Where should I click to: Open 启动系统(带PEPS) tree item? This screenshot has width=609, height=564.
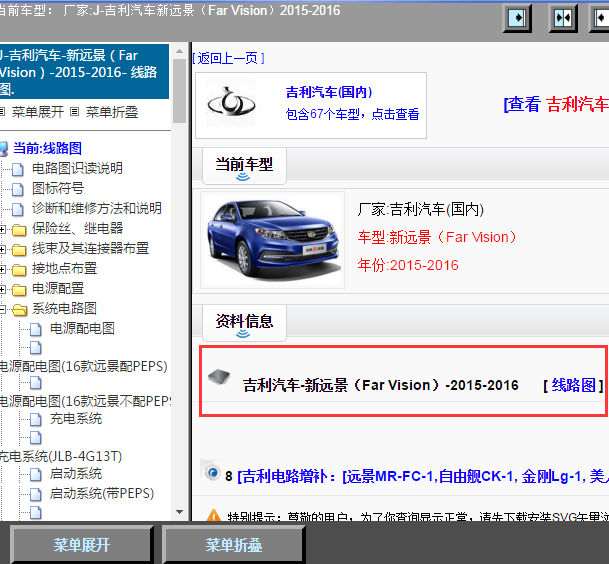click(x=102, y=494)
